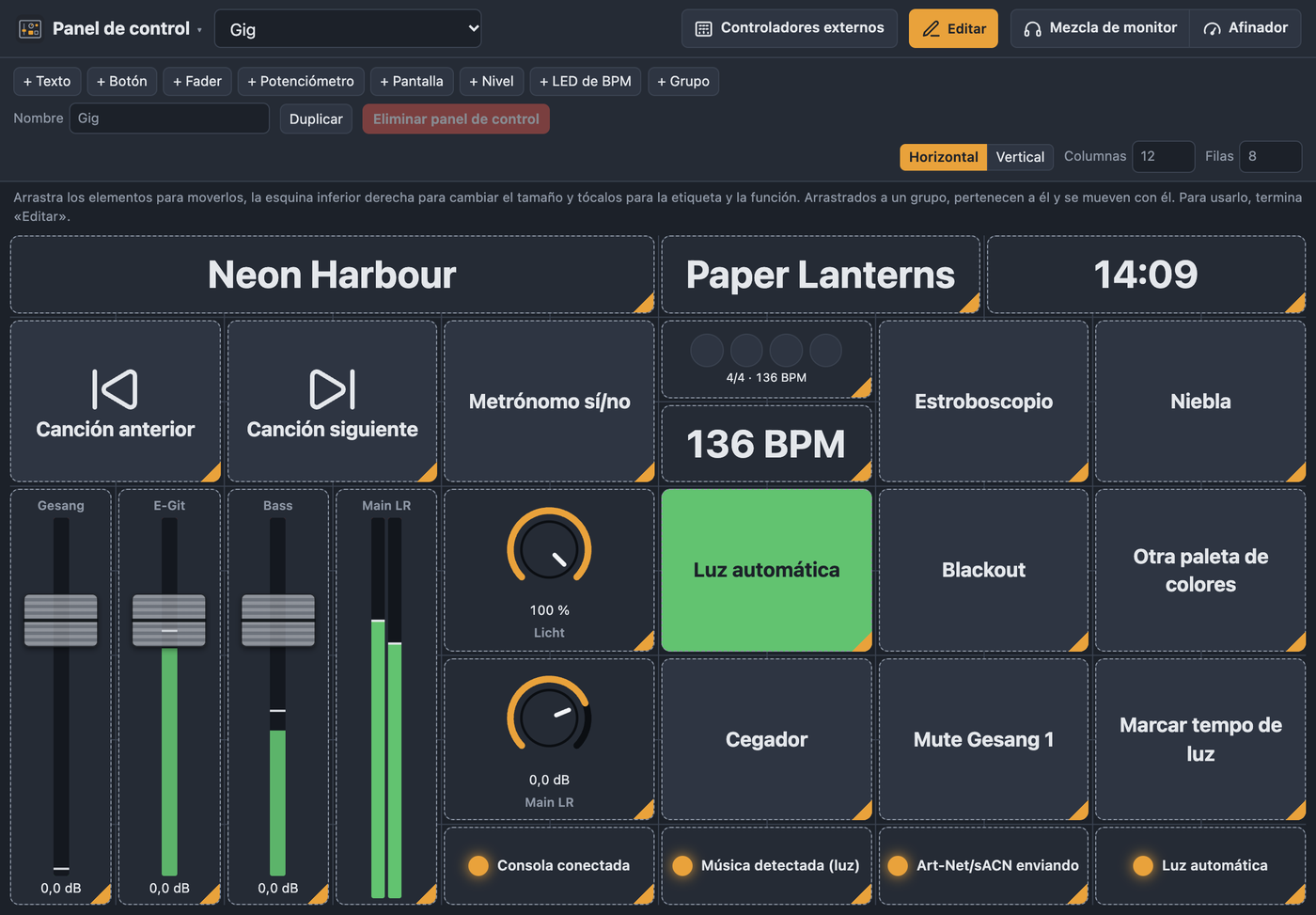Toggle Mute Gesang 1
Viewport: 1316px width, 915px height.
(983, 739)
